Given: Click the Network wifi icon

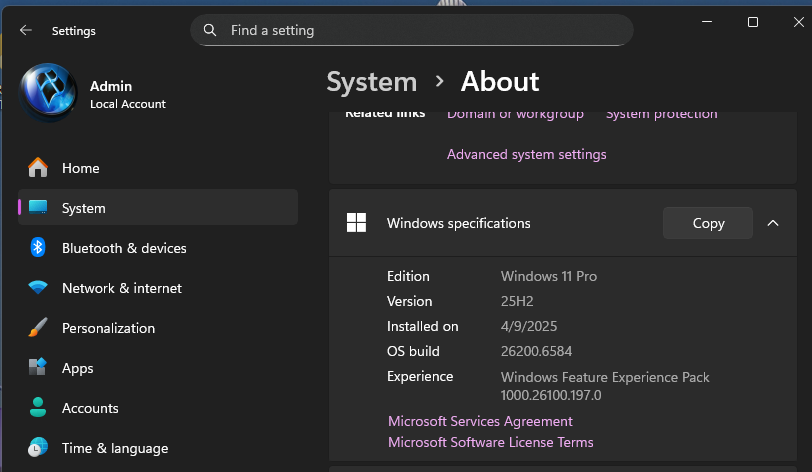Looking at the screenshot, I should pos(38,287).
